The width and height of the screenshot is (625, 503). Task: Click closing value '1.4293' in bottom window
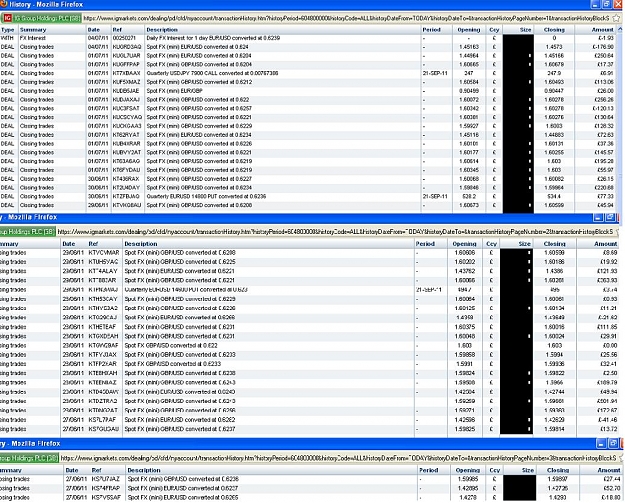558,497
